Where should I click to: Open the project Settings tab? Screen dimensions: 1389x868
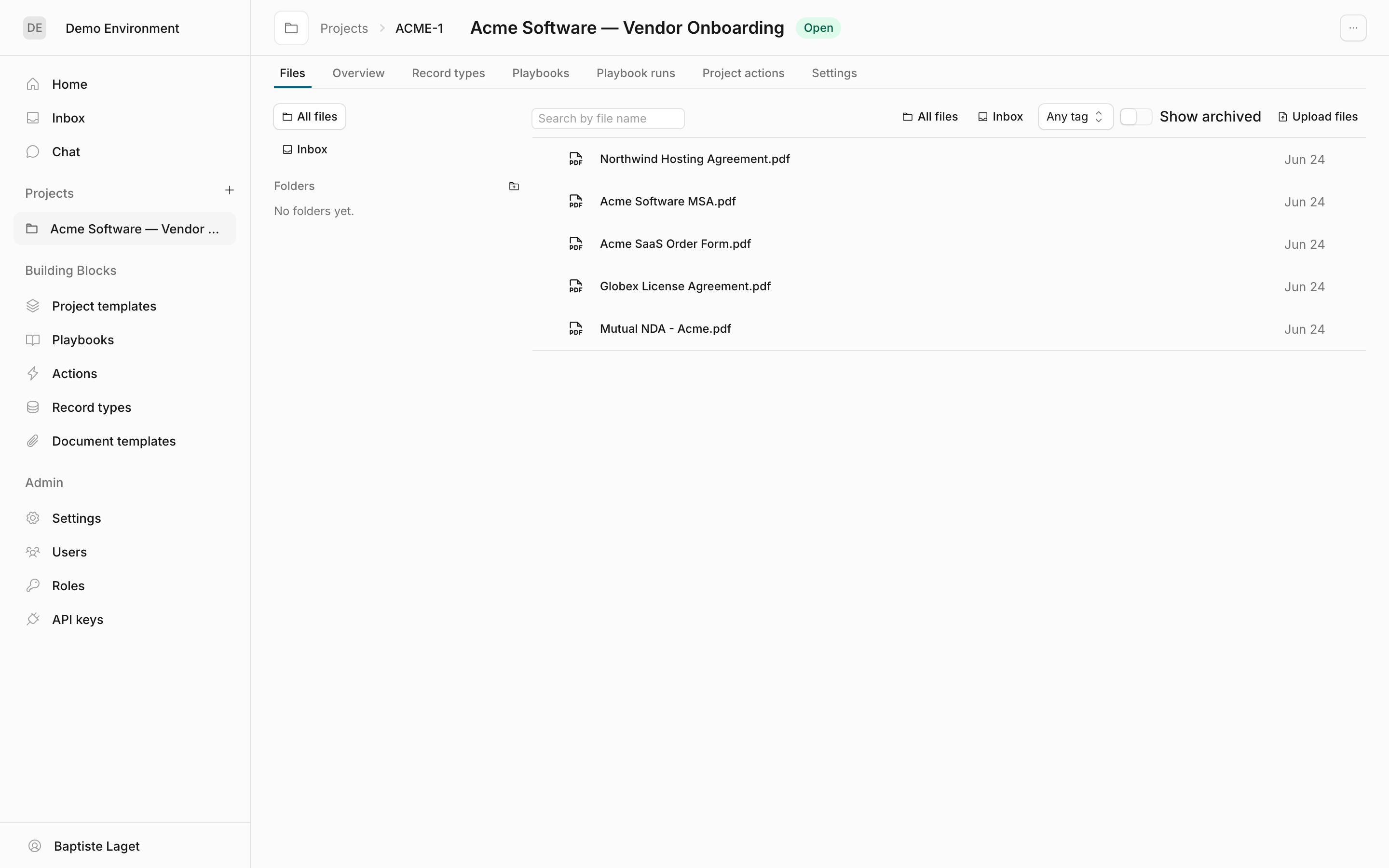coord(834,73)
